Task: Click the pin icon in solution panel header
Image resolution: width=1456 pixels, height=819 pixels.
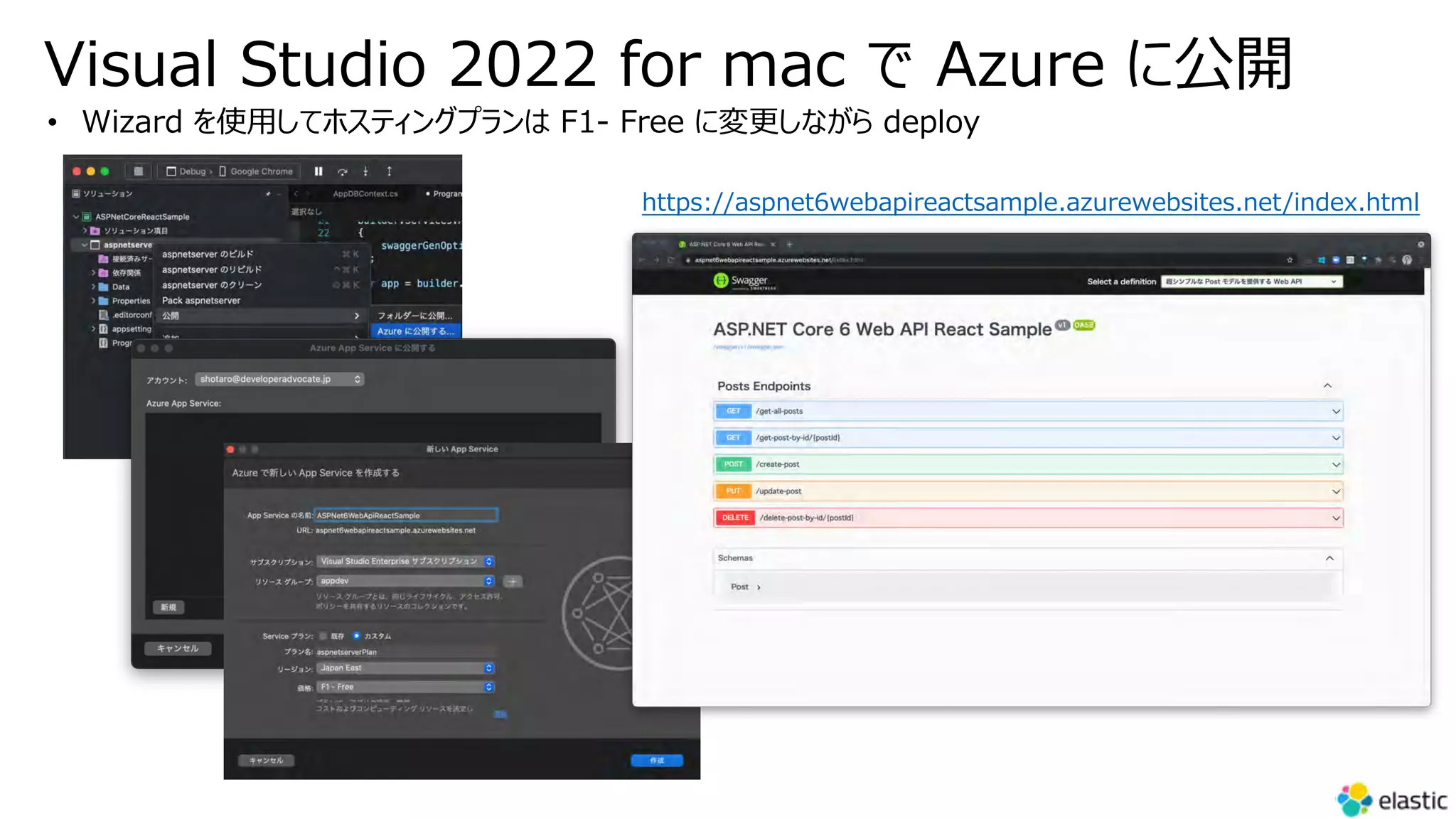Action: click(x=268, y=193)
